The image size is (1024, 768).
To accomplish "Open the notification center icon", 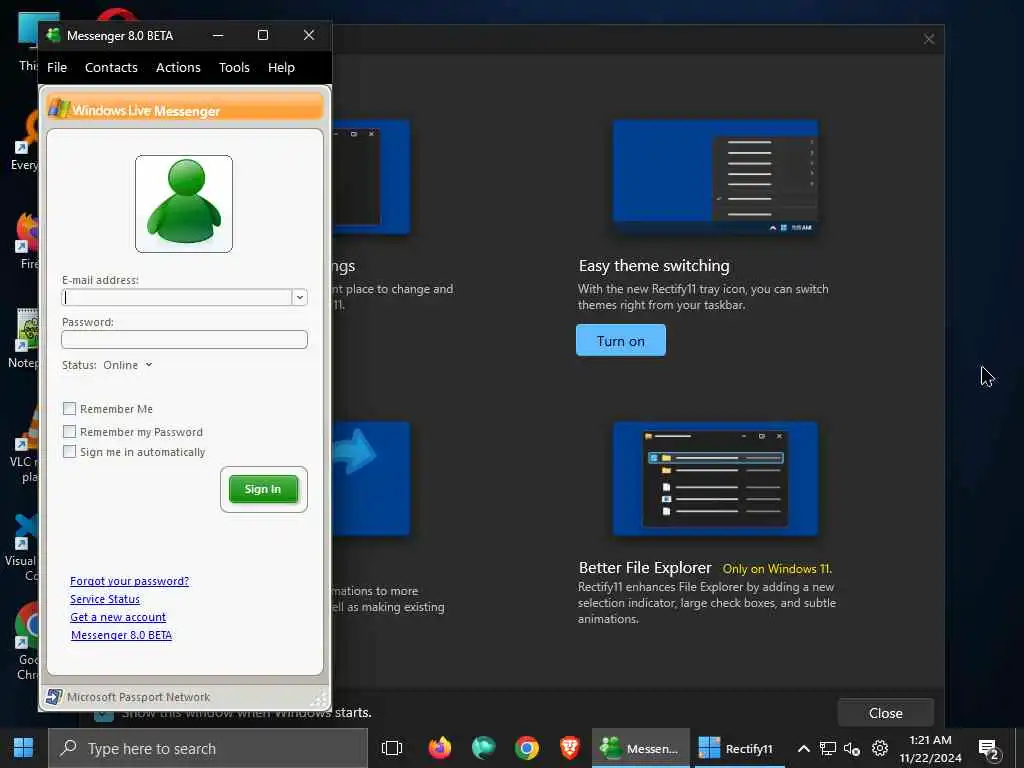I will [989, 749].
